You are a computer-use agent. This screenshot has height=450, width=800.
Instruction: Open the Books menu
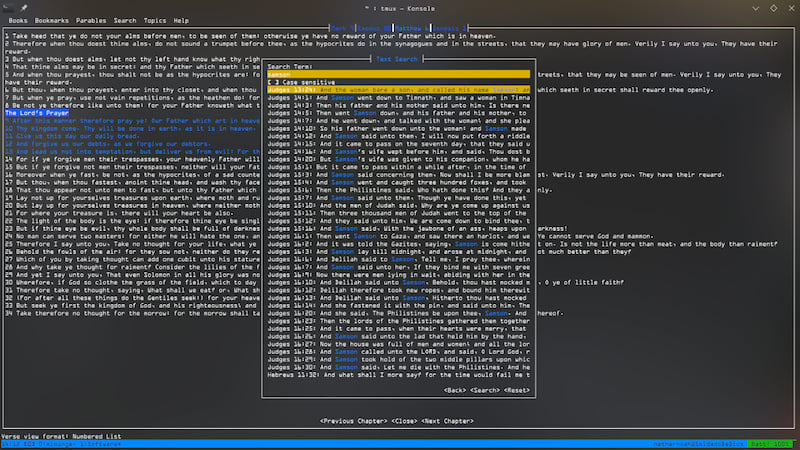(x=18, y=21)
